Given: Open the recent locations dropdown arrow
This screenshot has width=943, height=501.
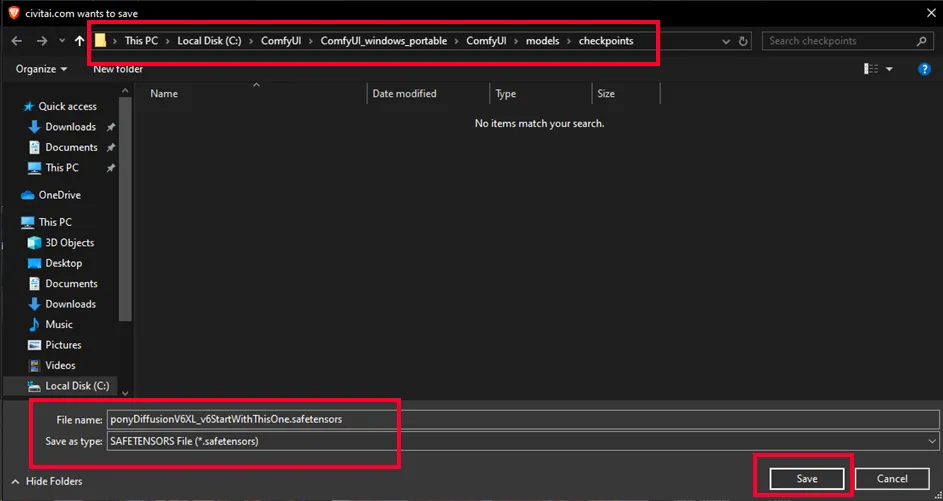Looking at the screenshot, I should coord(61,41).
